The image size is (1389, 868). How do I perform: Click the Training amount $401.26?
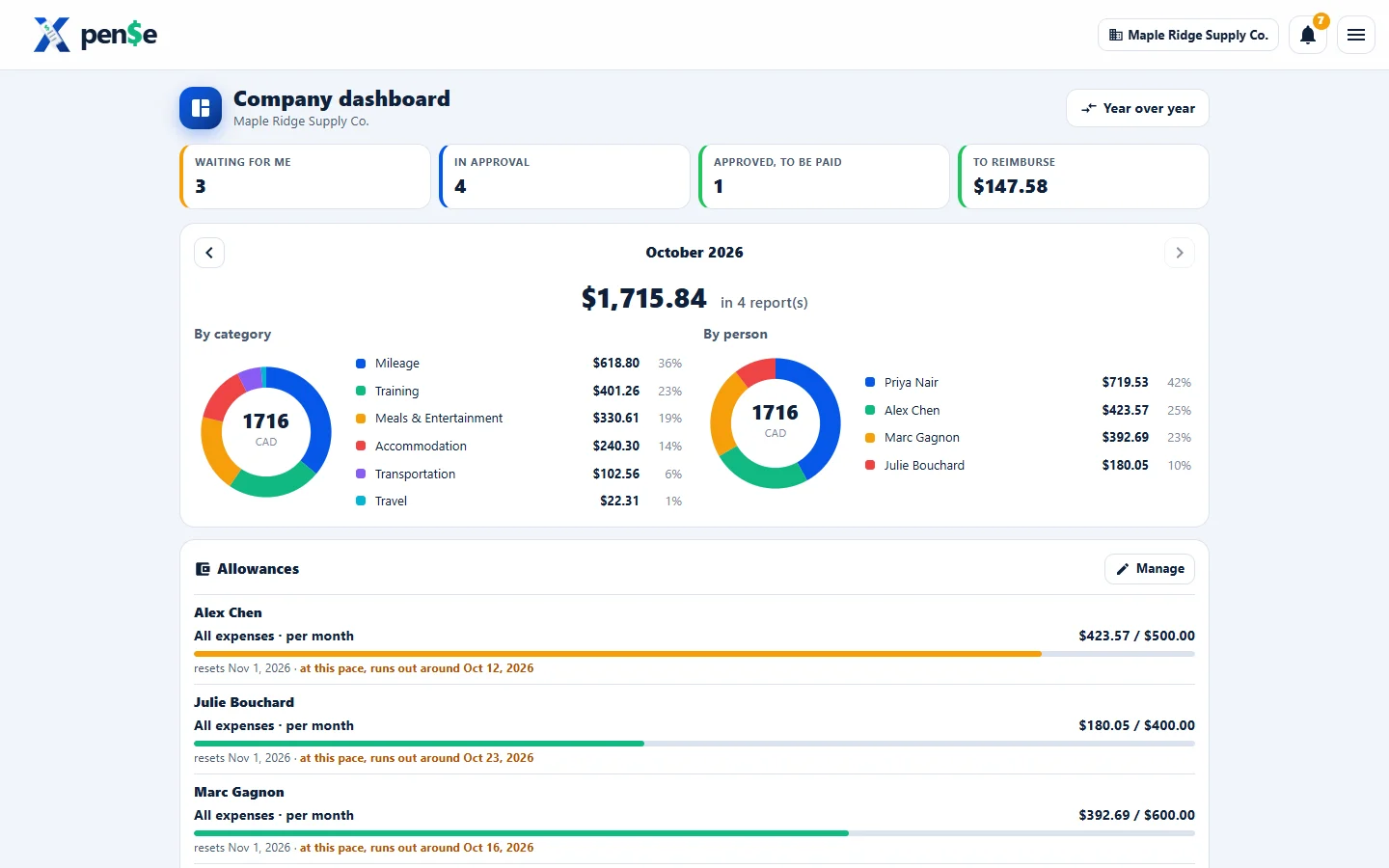pos(616,391)
